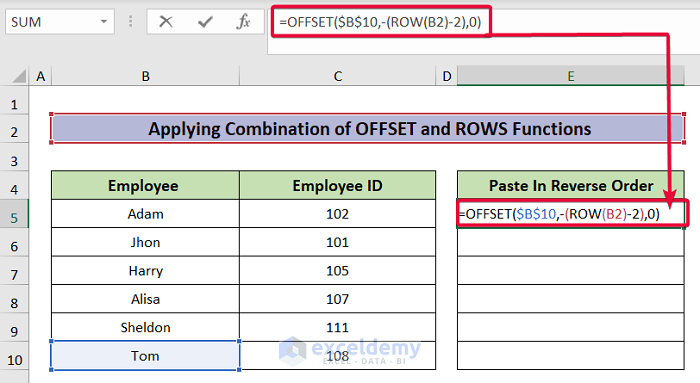700x383 pixels.
Task: Select column B header
Action: [x=146, y=76]
